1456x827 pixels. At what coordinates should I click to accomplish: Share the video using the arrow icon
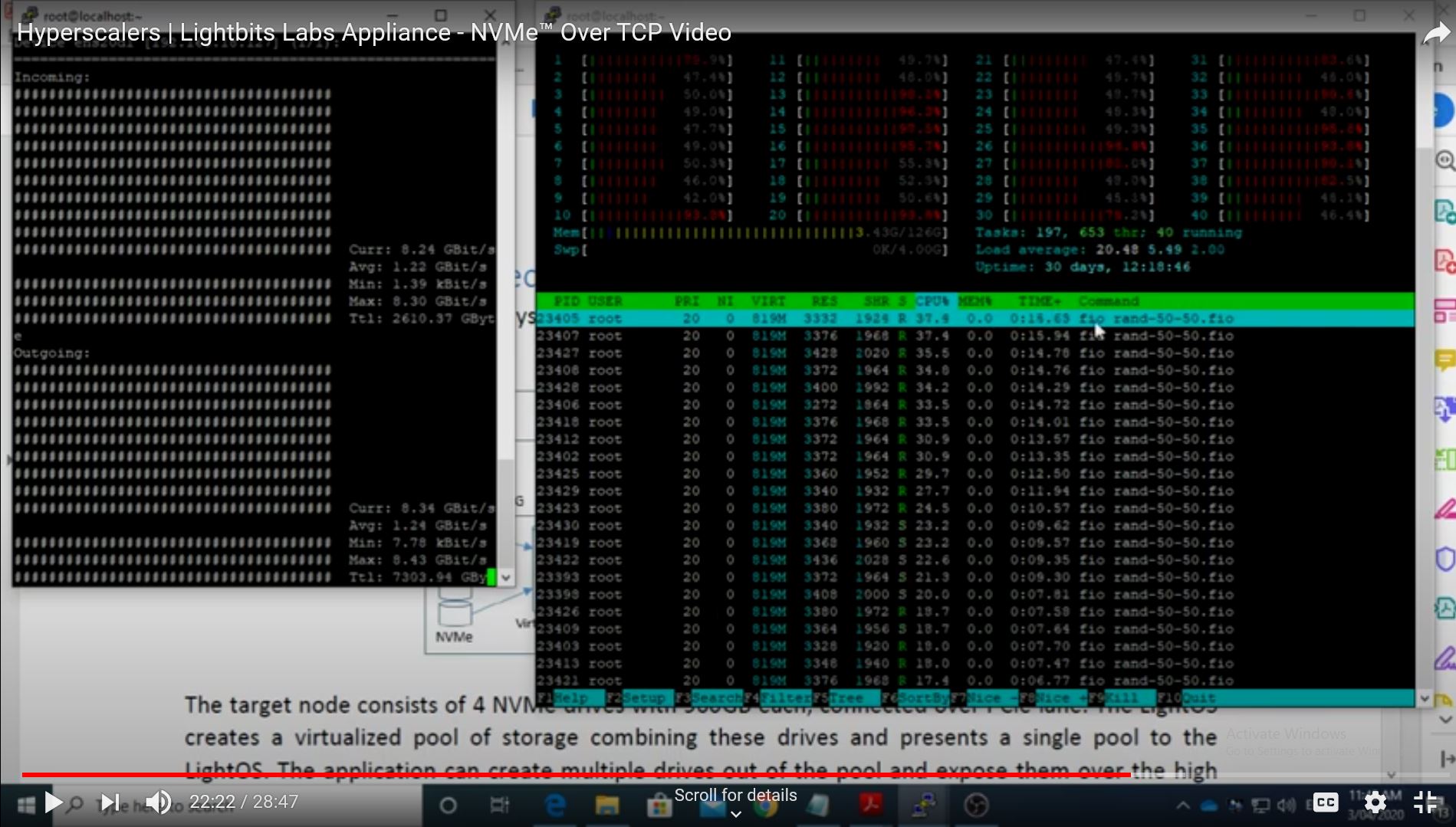pos(1435,34)
